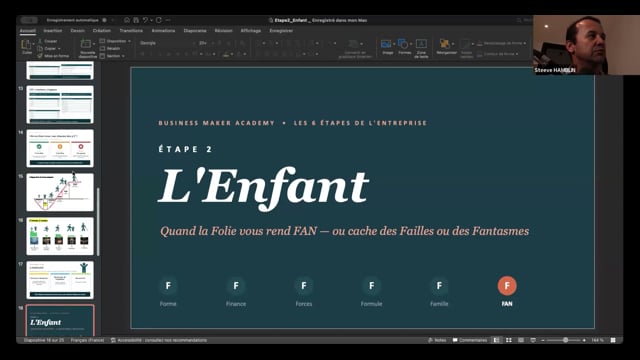Click the Save icon in title bar

pyautogui.click(x=136, y=20)
